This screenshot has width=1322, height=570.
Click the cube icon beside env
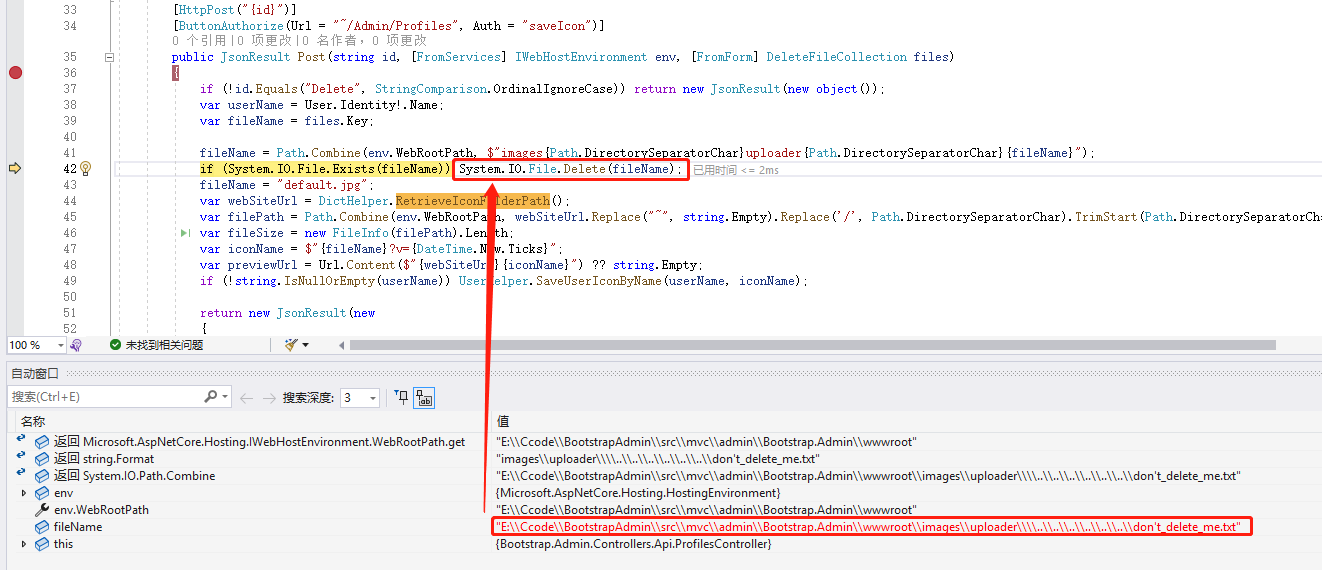(42, 493)
